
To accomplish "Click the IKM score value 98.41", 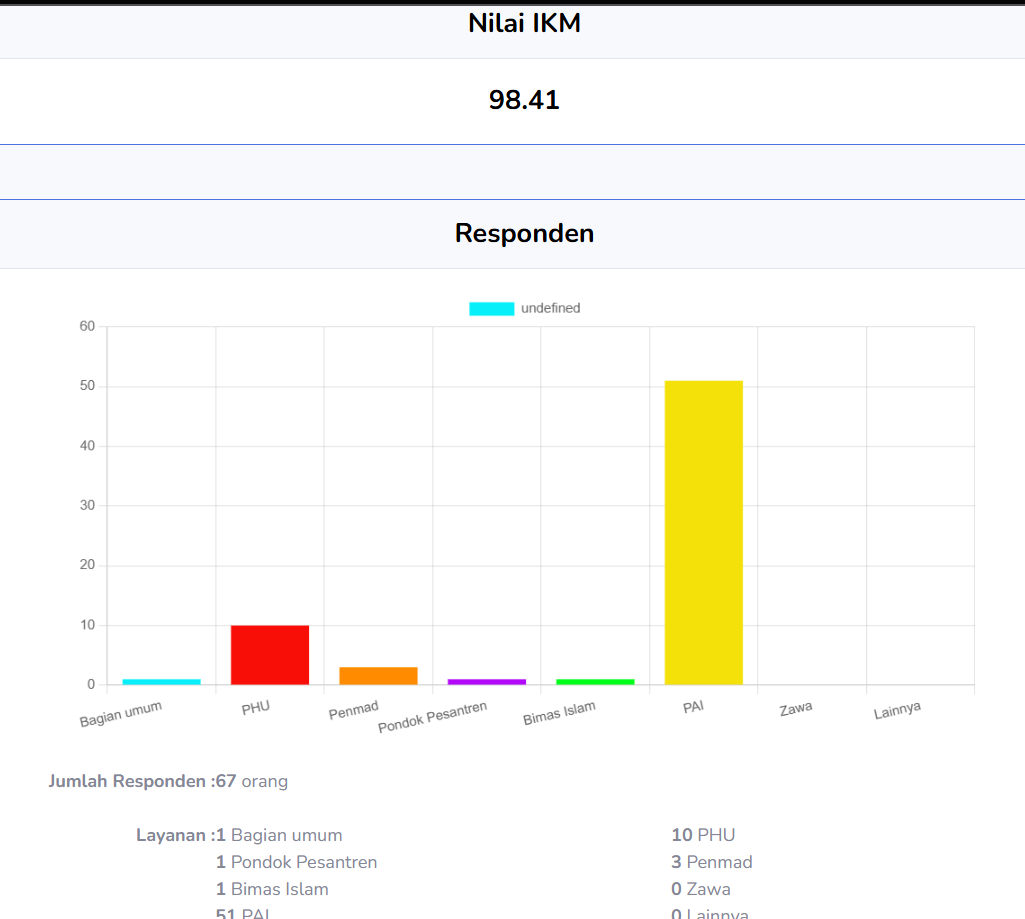I will pos(524,100).
